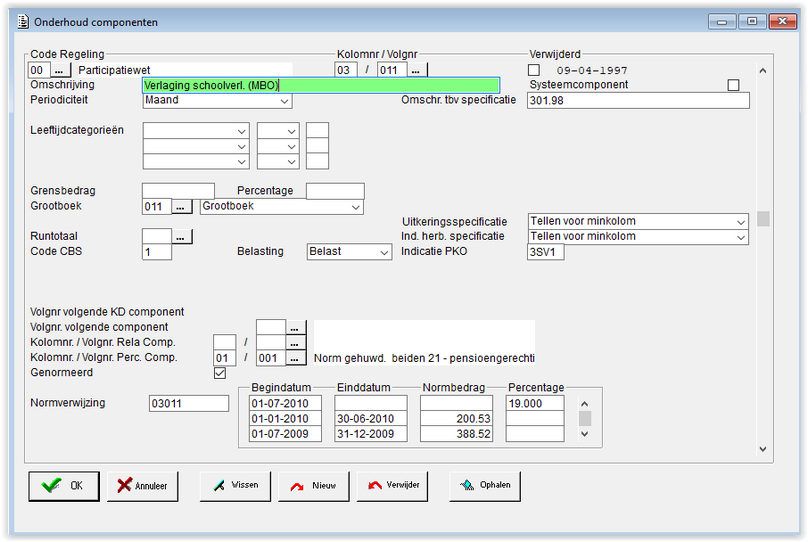Select Percentage cell 19.000

(x=535, y=403)
